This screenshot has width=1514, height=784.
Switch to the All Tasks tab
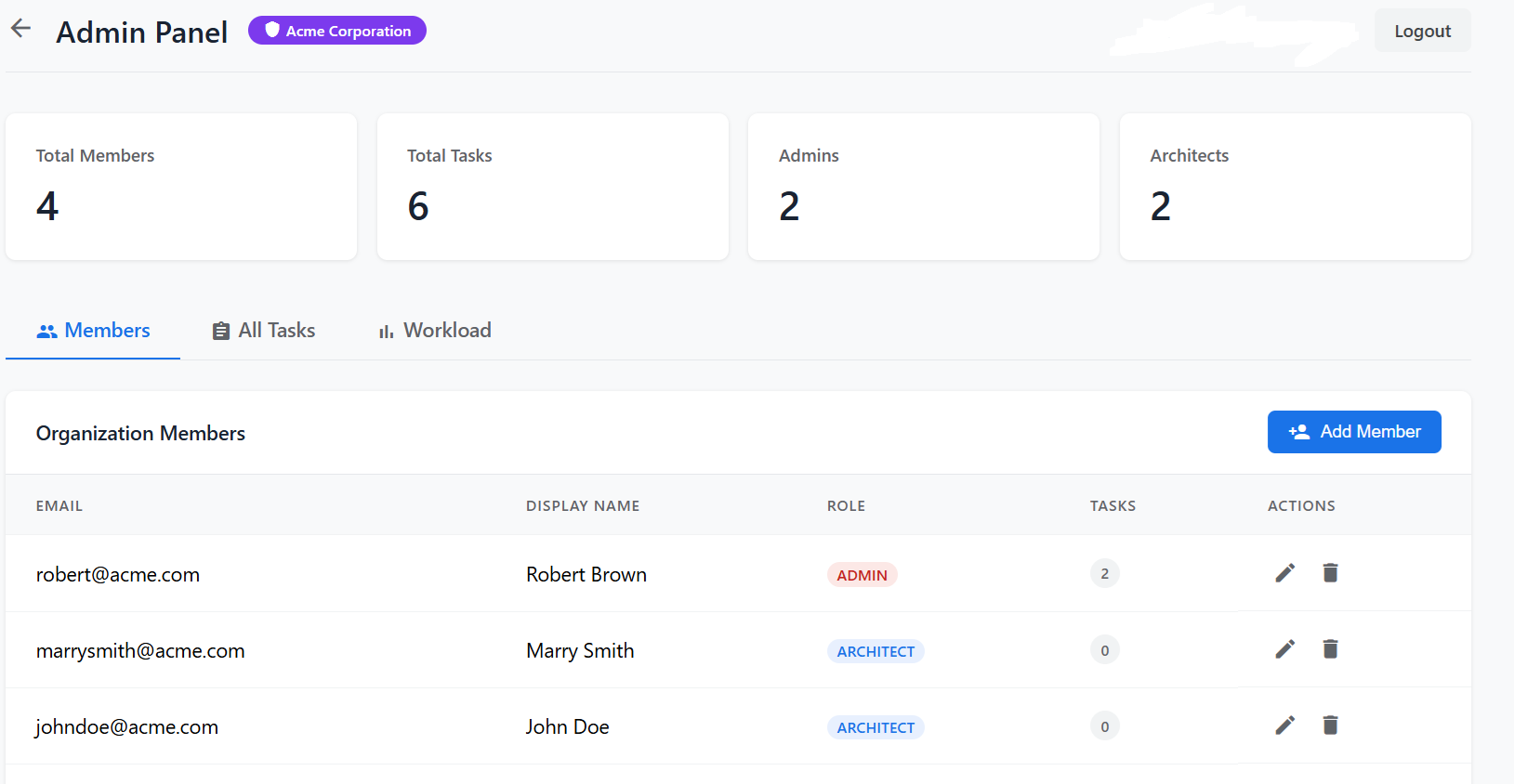click(x=264, y=331)
